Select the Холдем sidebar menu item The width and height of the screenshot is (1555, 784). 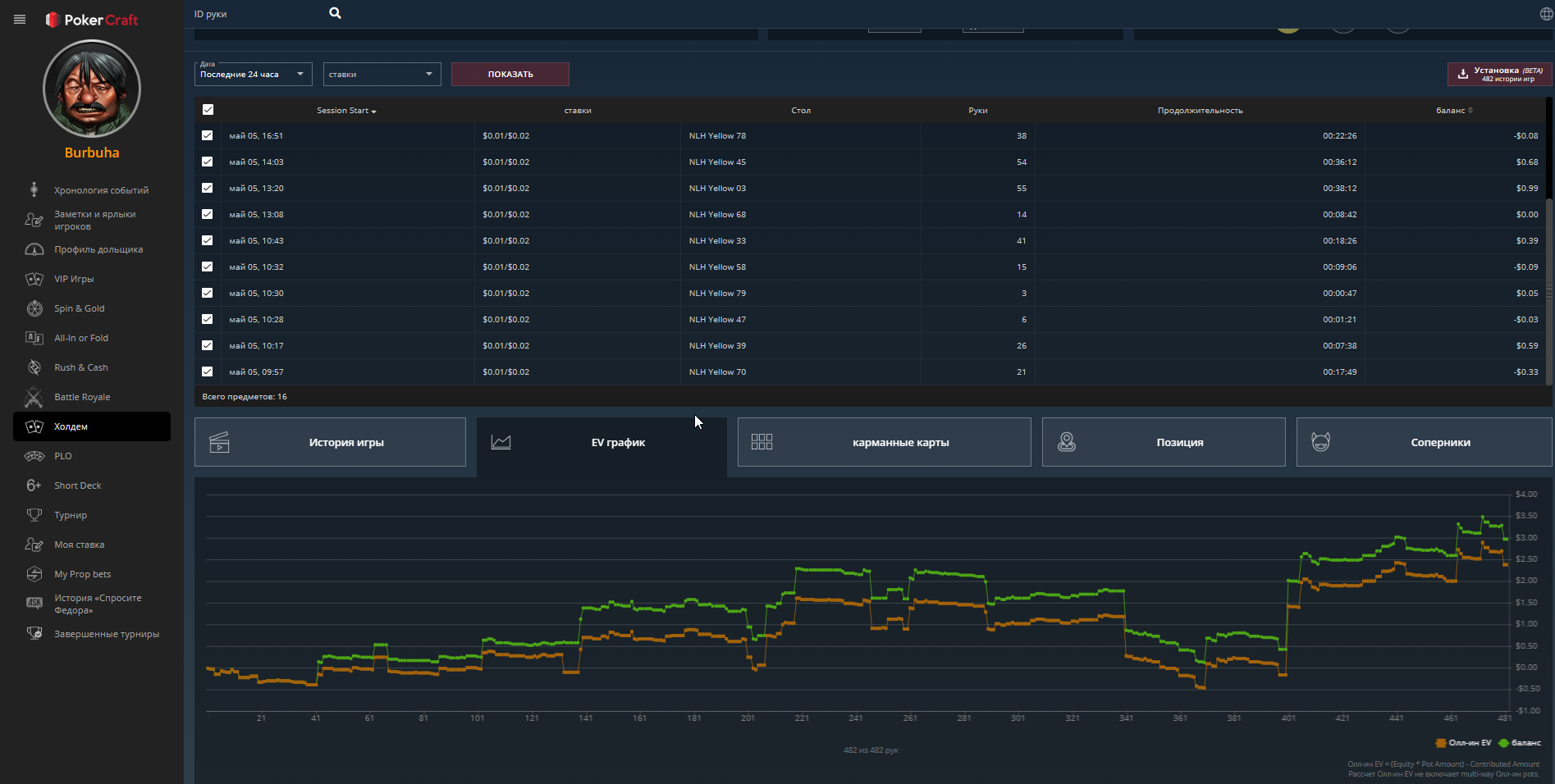click(92, 426)
